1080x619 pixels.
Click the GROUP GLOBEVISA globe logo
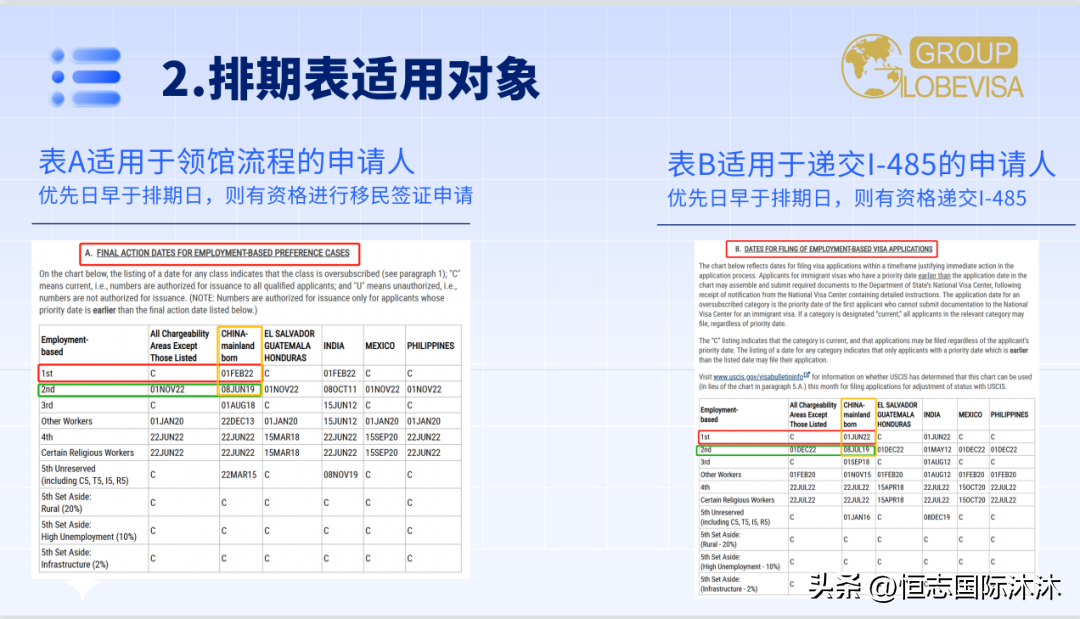coord(933,67)
